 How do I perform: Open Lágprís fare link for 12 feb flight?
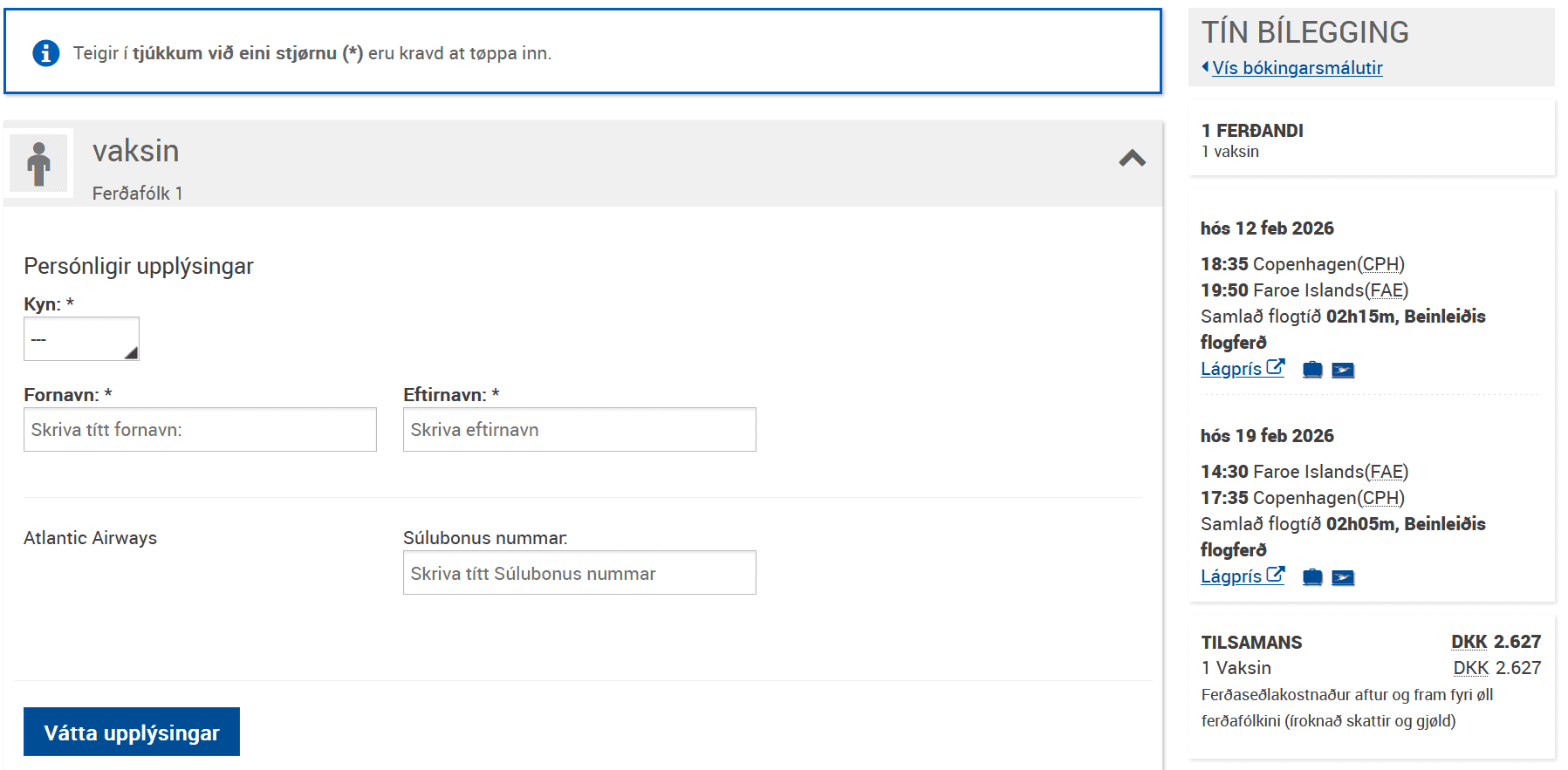(x=1230, y=369)
